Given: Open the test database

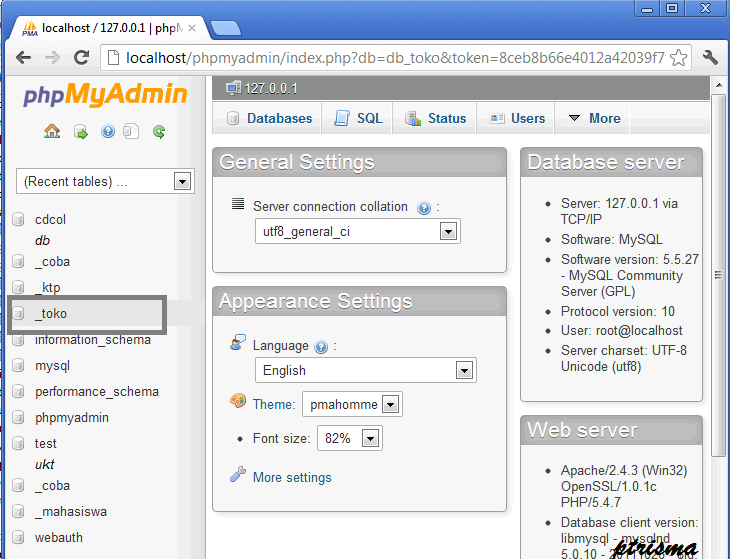Looking at the screenshot, I should click(x=46, y=444).
